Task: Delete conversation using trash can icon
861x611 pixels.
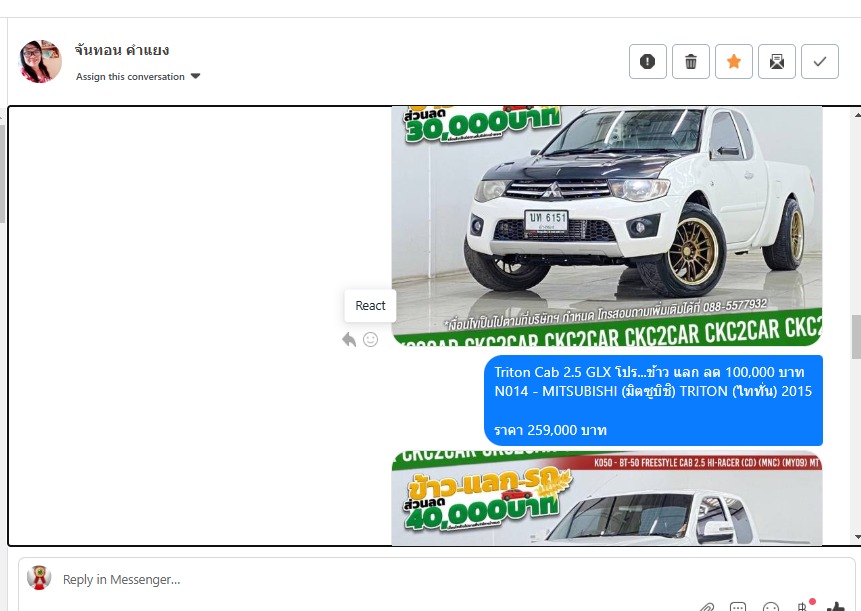Action: point(691,61)
